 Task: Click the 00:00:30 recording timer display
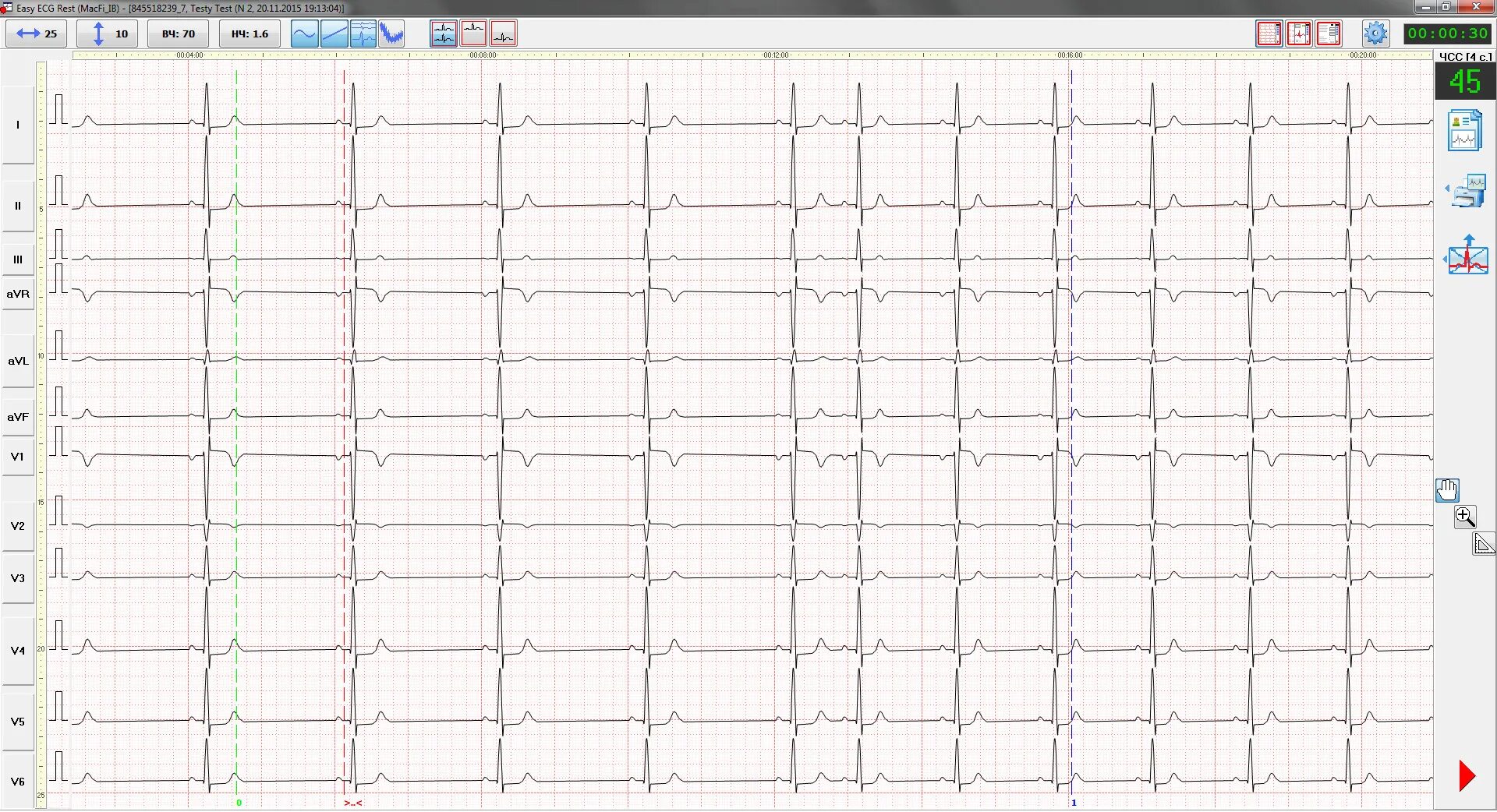(x=1448, y=34)
